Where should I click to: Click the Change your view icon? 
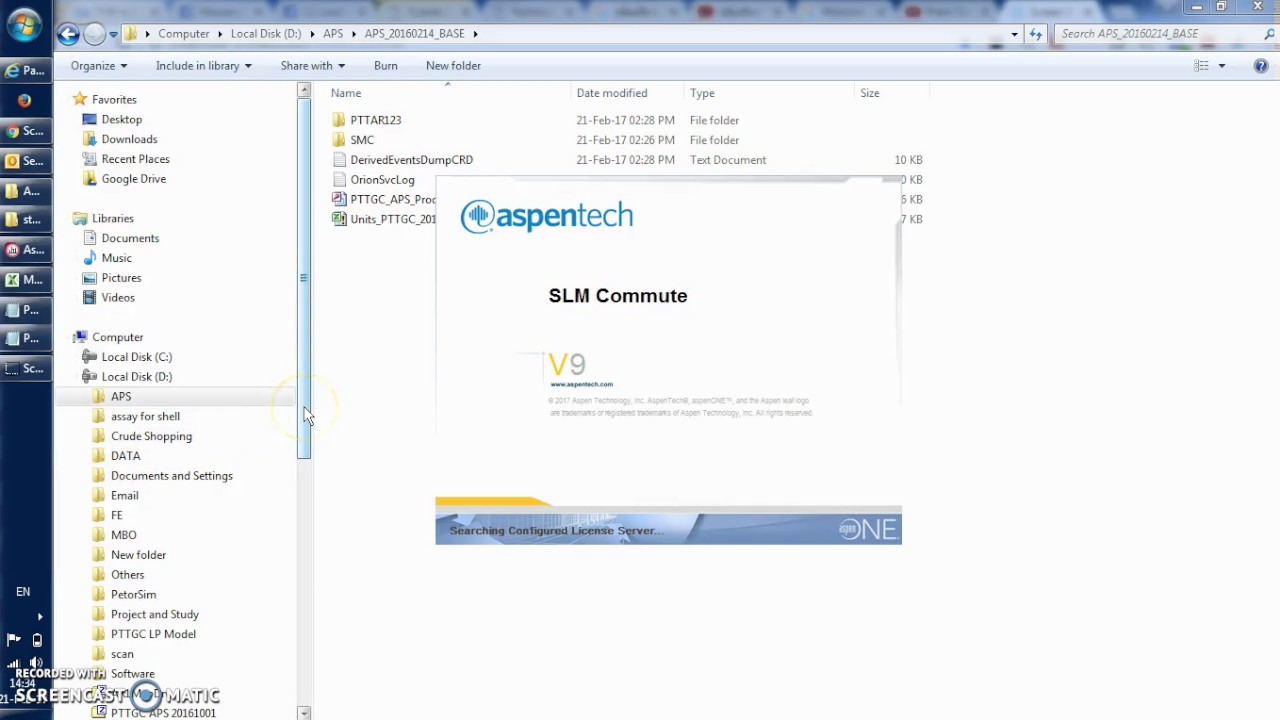point(1201,66)
